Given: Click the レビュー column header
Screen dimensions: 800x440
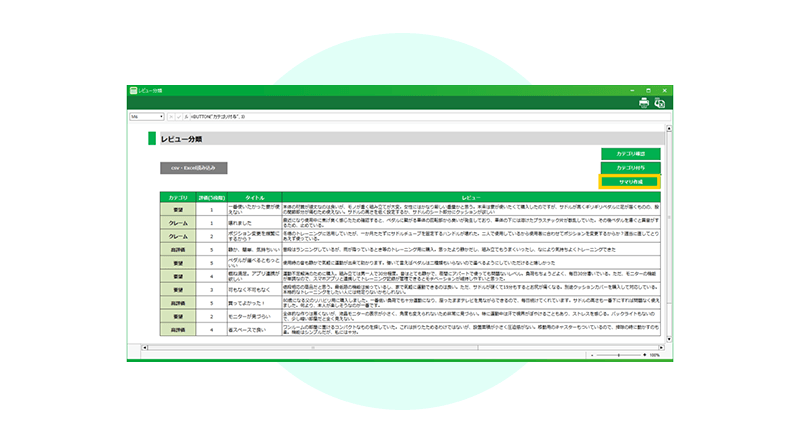Looking at the screenshot, I should click(471, 198).
